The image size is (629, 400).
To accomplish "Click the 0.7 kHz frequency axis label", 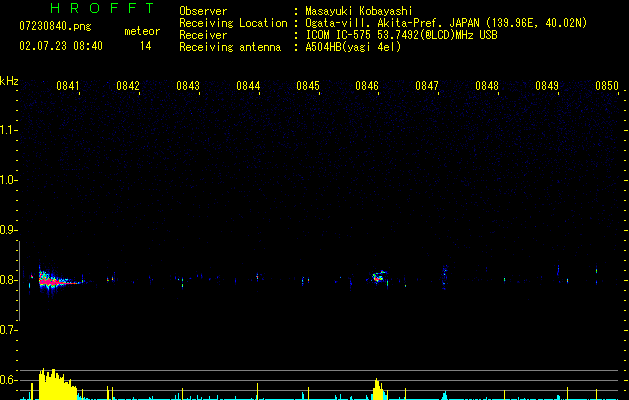I will point(8,330).
